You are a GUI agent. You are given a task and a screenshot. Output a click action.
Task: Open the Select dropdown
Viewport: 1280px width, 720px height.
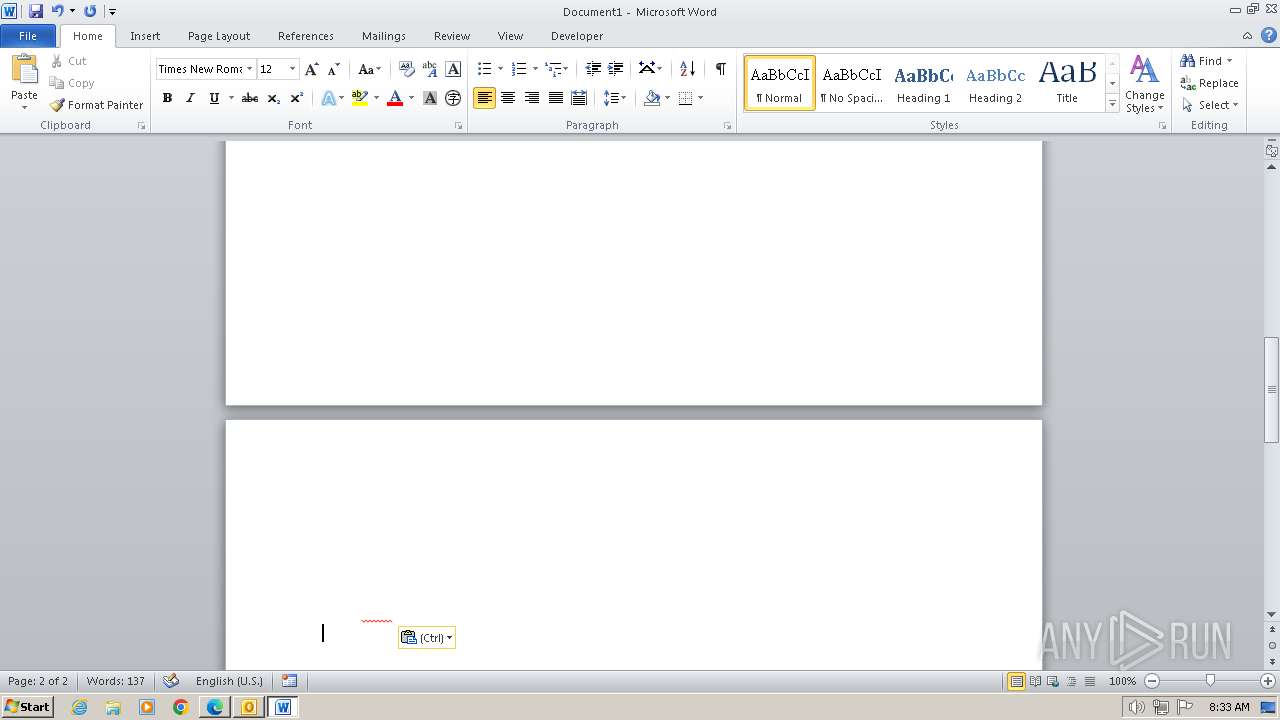1210,105
